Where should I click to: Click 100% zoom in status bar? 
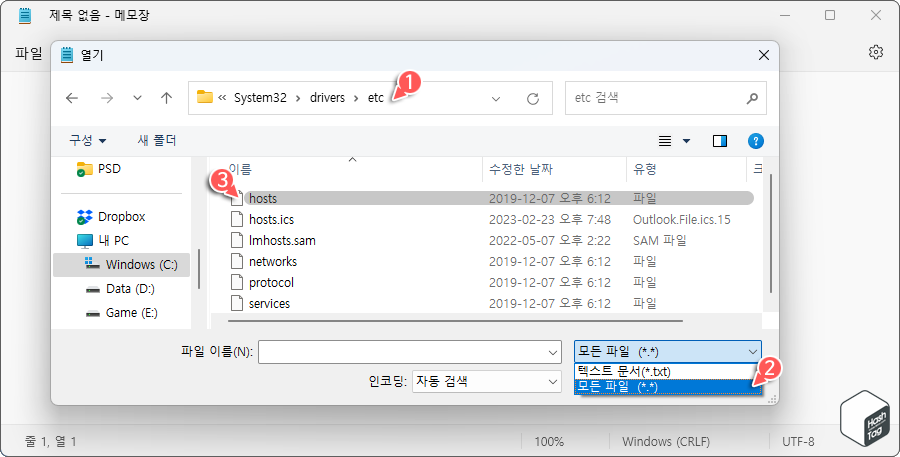pos(549,441)
